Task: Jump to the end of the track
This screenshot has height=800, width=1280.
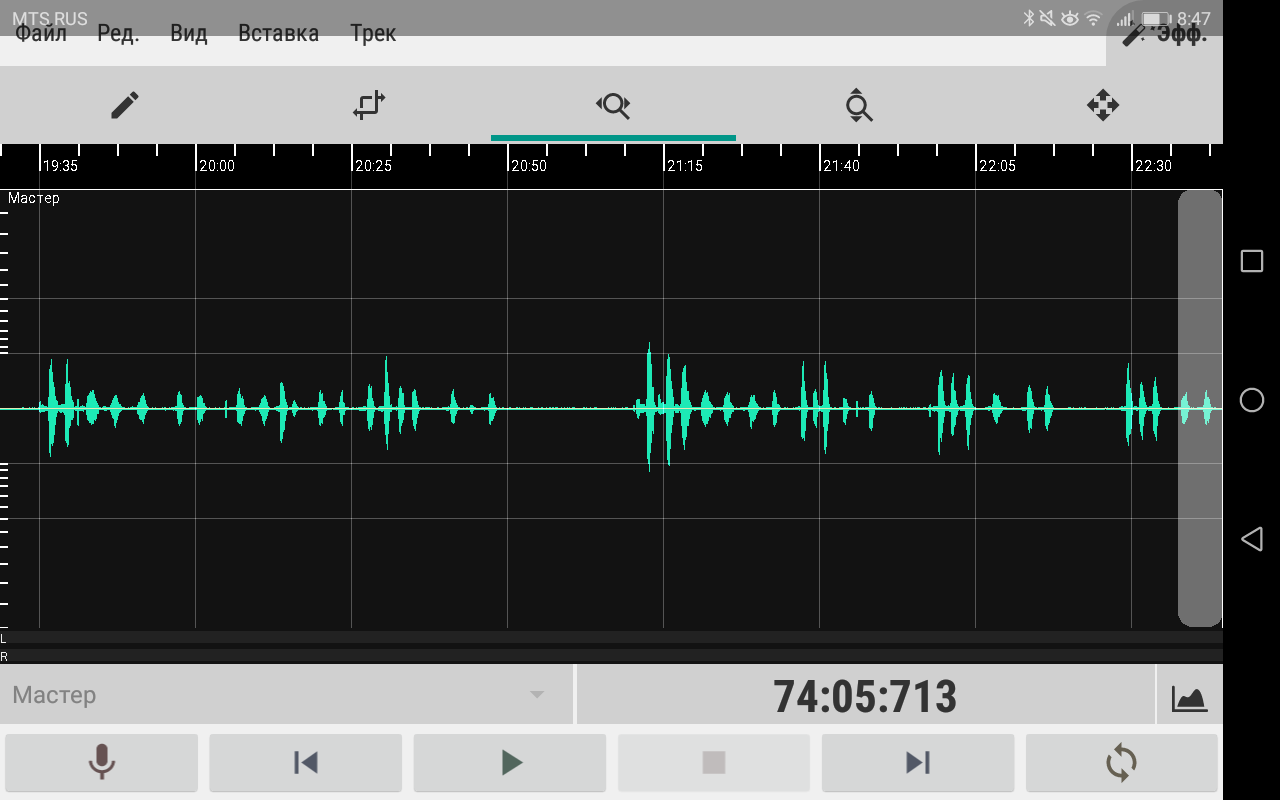Action: click(918, 763)
